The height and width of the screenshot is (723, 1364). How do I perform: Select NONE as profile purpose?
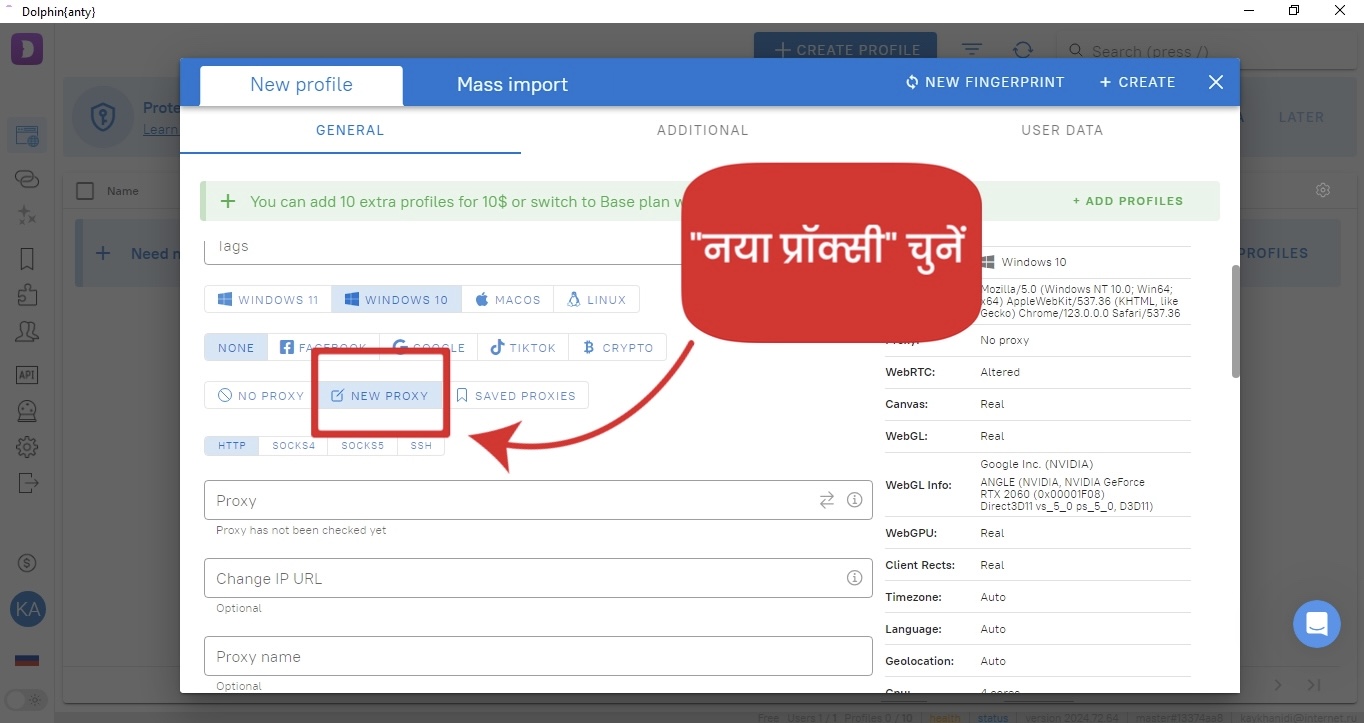click(236, 347)
